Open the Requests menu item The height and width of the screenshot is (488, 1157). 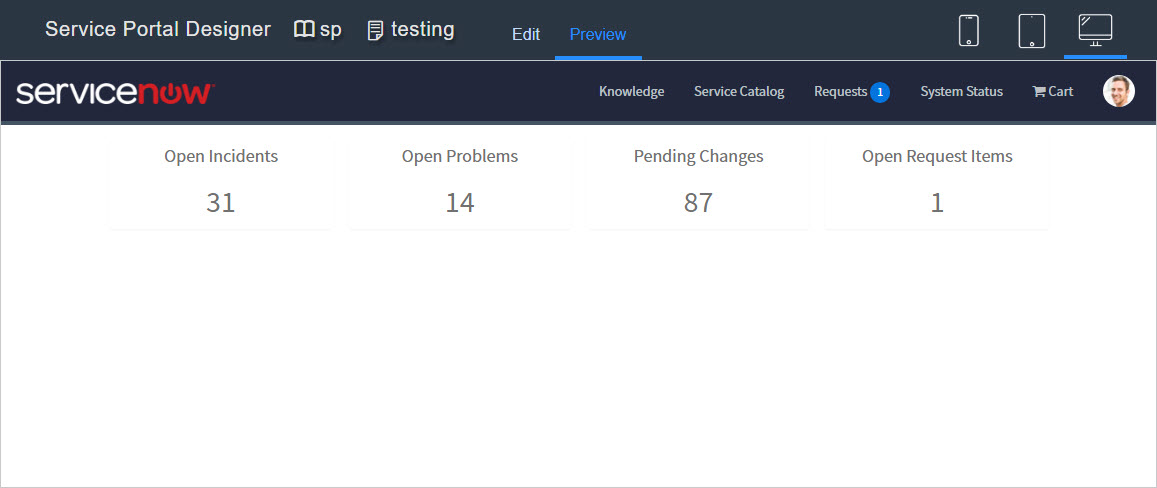coord(840,92)
